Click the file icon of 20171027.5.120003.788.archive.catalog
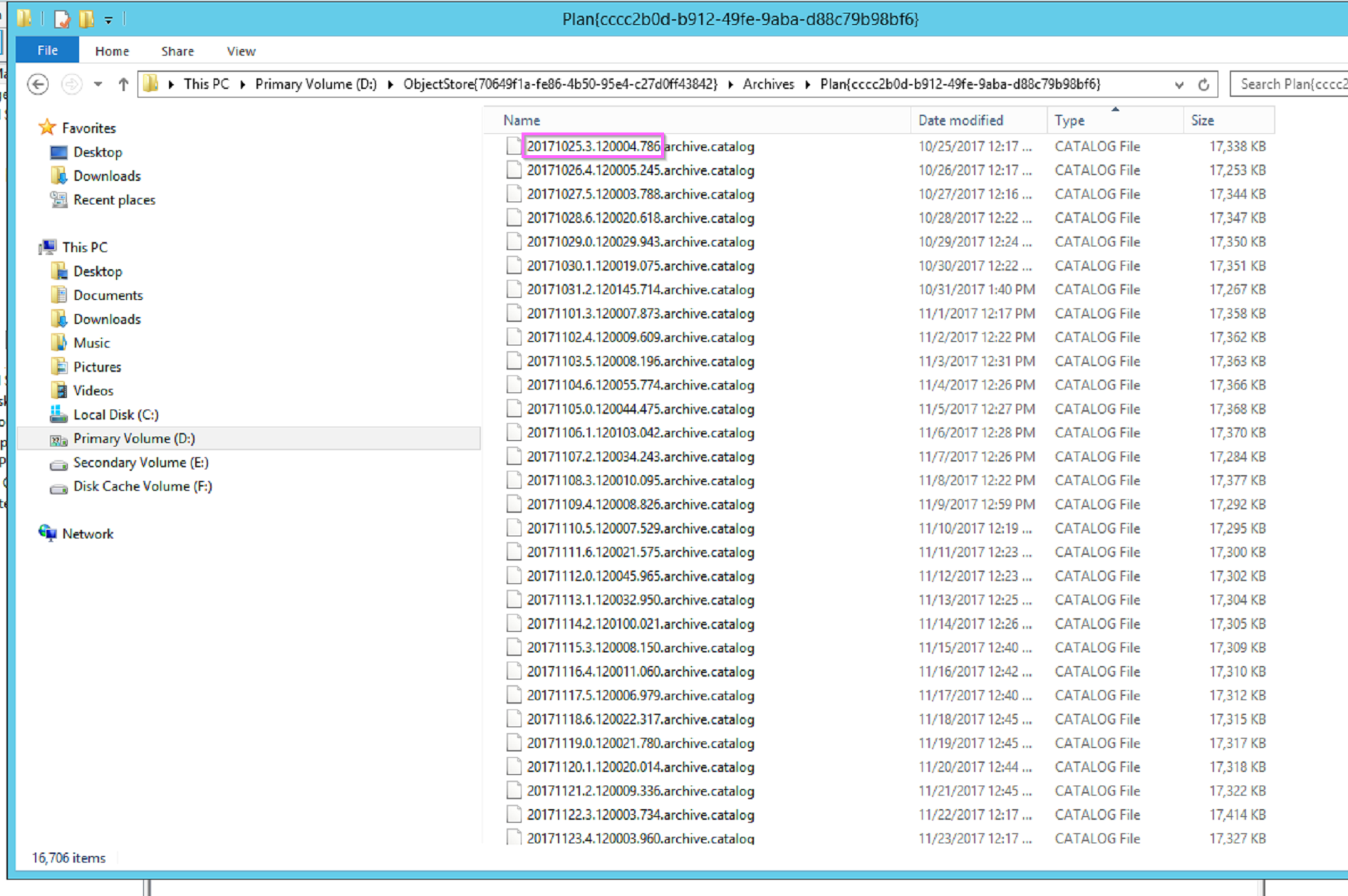This screenshot has height=896, width=1348. click(x=514, y=194)
